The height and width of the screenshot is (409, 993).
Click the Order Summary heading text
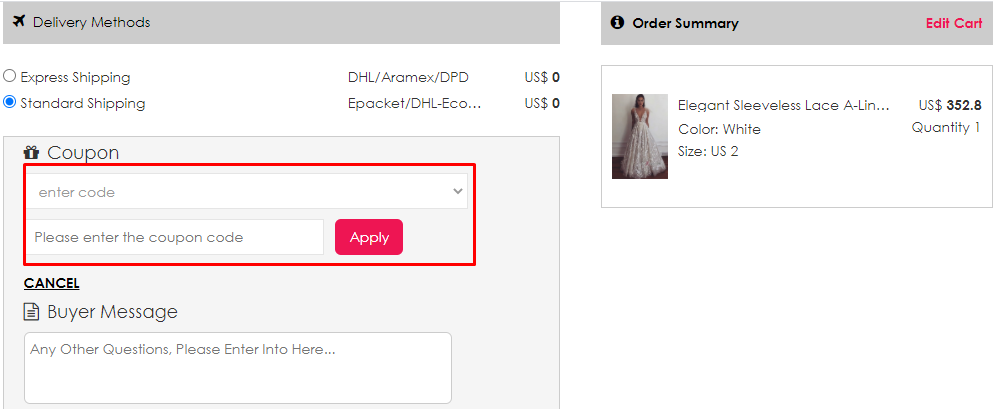click(685, 23)
